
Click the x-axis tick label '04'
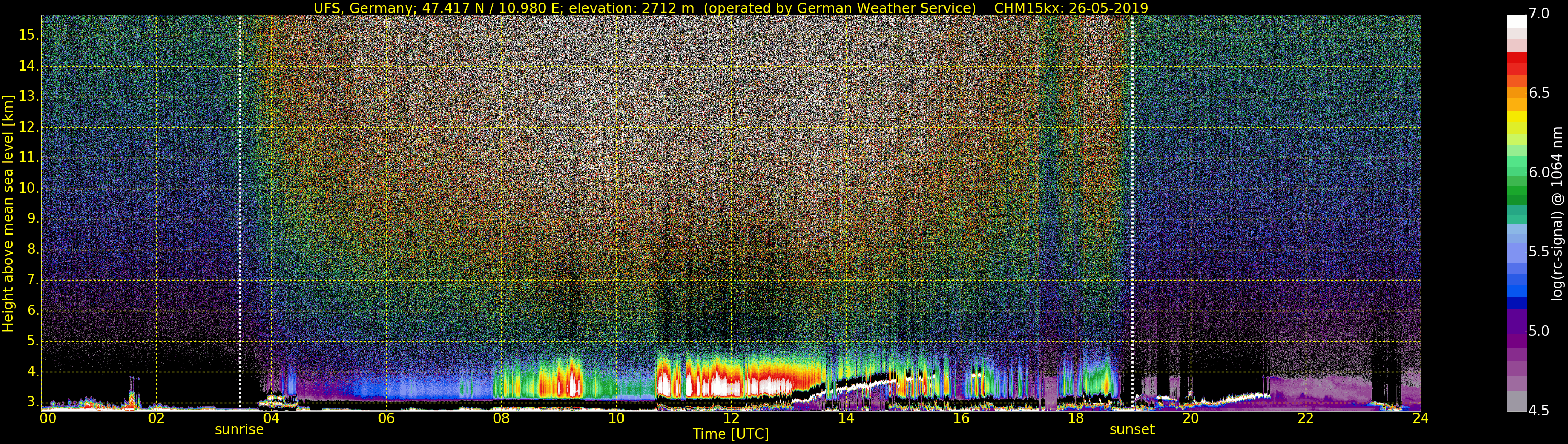click(271, 418)
